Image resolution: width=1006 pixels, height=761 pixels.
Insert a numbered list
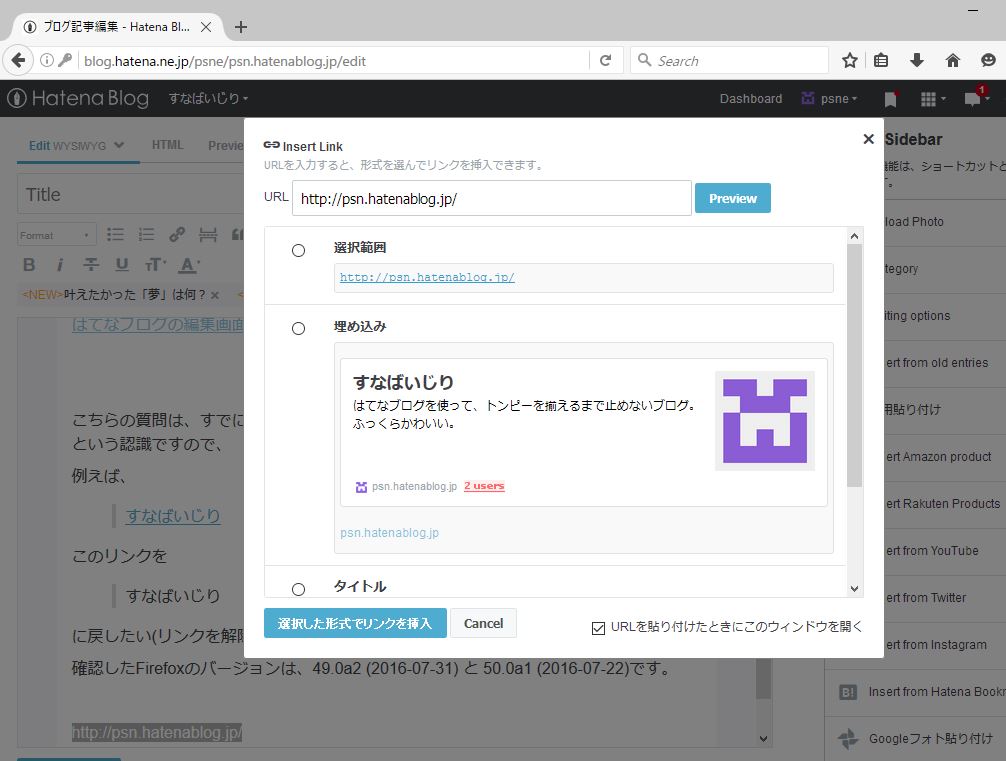(146, 235)
